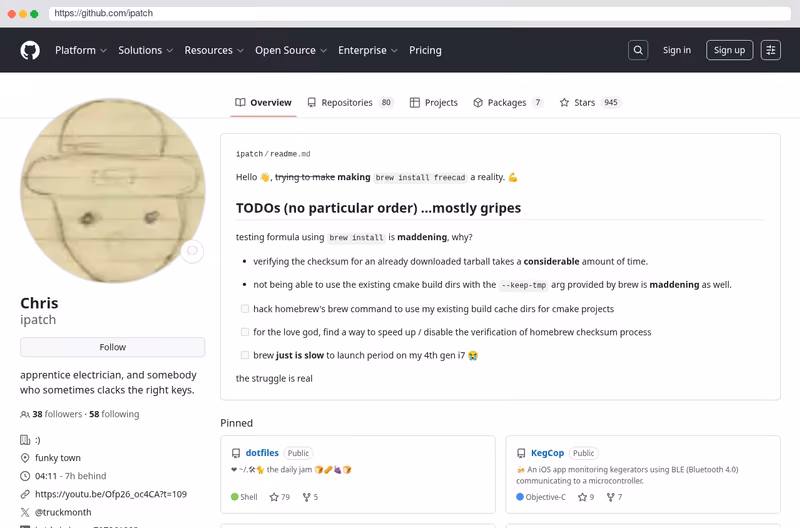This screenshot has height=528, width=800.
Task: Click the '04:11 - 7h behind' text
Action: [70, 476]
